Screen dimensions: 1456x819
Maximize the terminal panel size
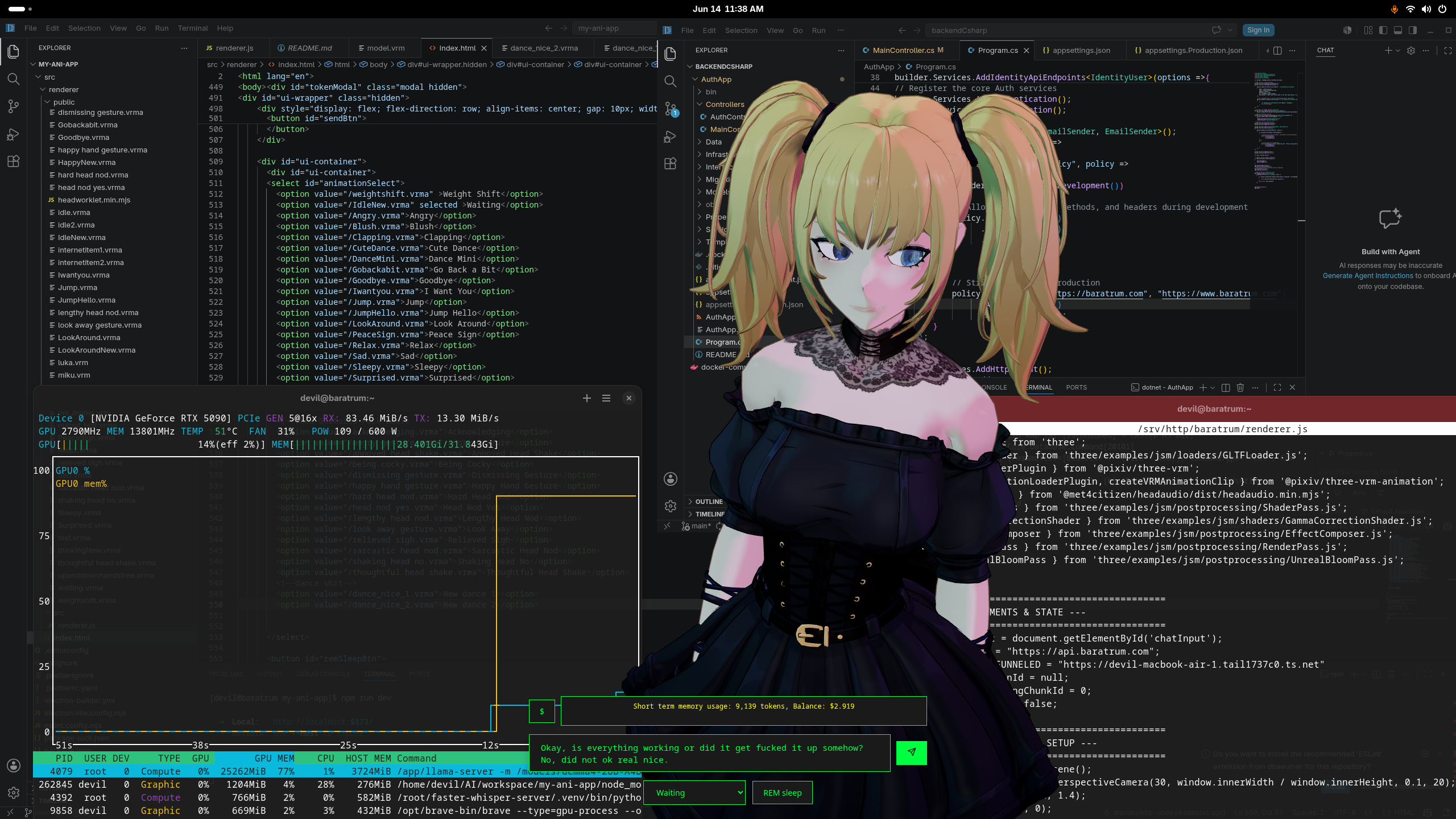(x=1277, y=387)
